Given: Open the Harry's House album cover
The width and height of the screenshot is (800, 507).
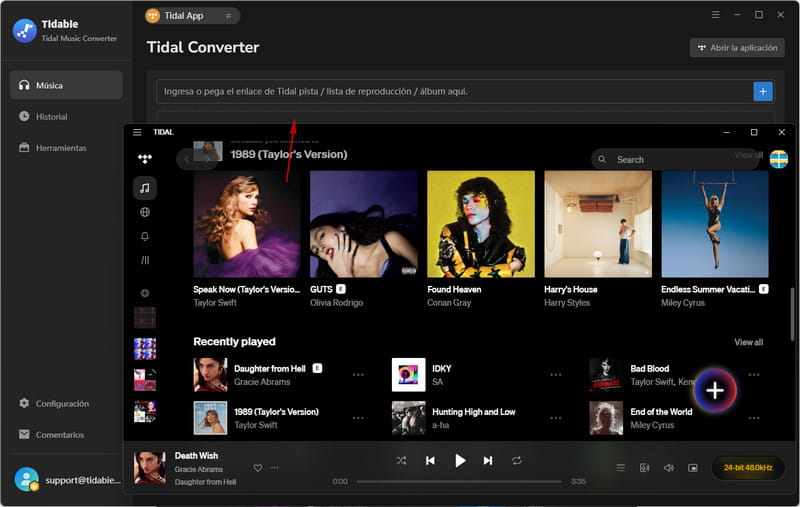Looking at the screenshot, I should click(x=598, y=224).
